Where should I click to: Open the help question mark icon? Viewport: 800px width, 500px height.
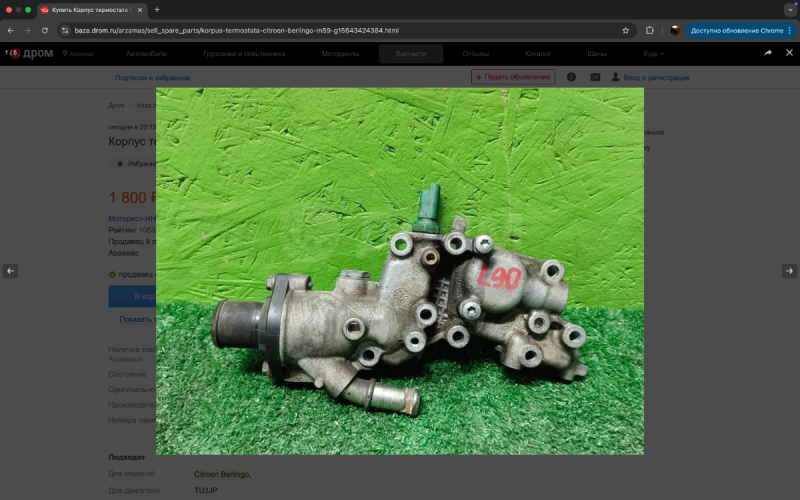pos(571,77)
